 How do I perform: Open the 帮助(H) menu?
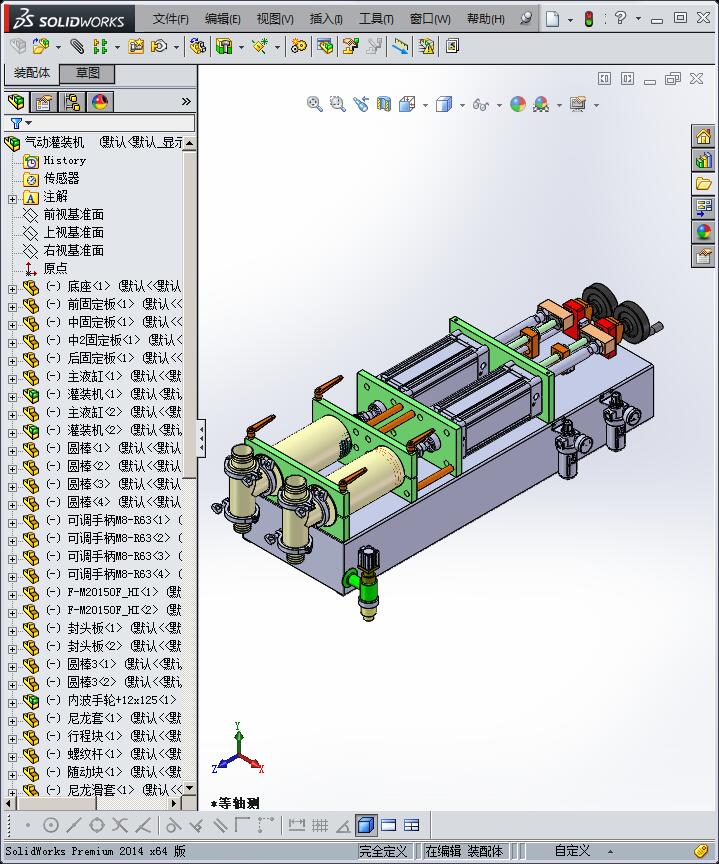point(485,19)
